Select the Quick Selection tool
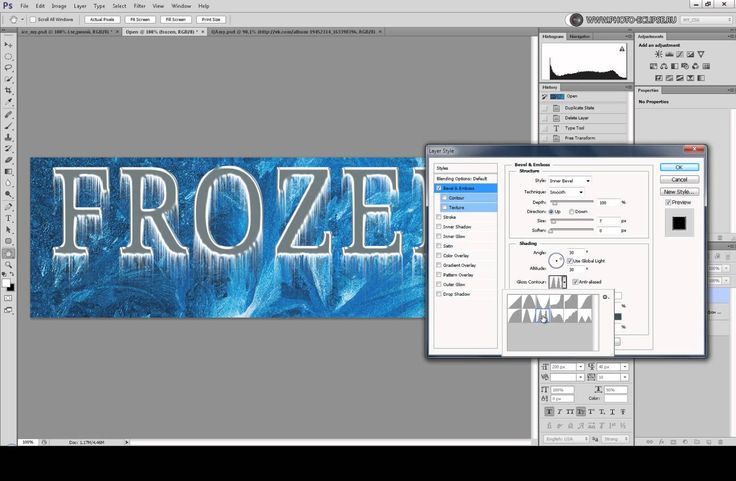Screen dimensions: 736x481 [8, 79]
